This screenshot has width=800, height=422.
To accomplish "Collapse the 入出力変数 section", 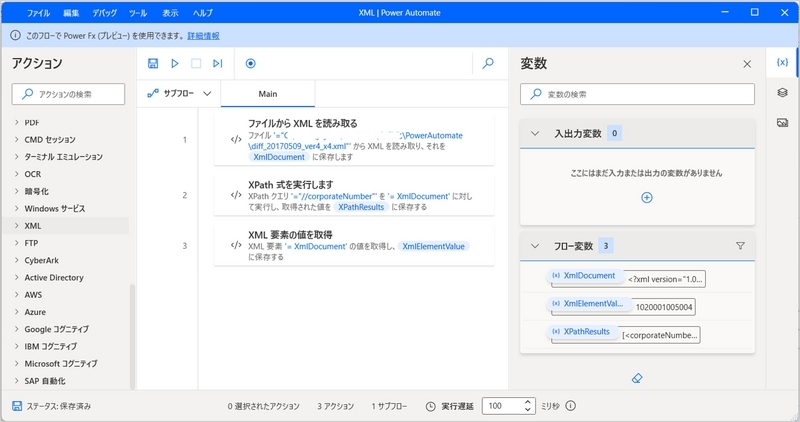I will click(x=535, y=134).
